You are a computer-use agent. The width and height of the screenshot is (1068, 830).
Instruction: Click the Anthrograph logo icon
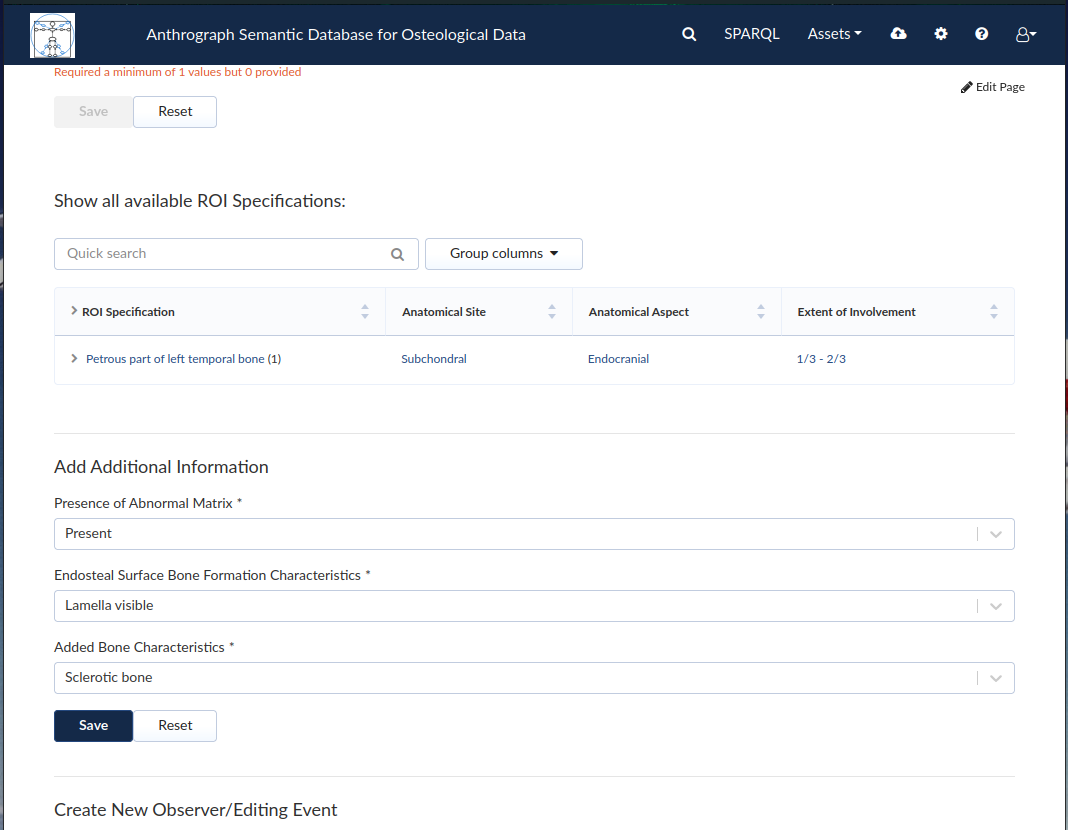click(52, 35)
